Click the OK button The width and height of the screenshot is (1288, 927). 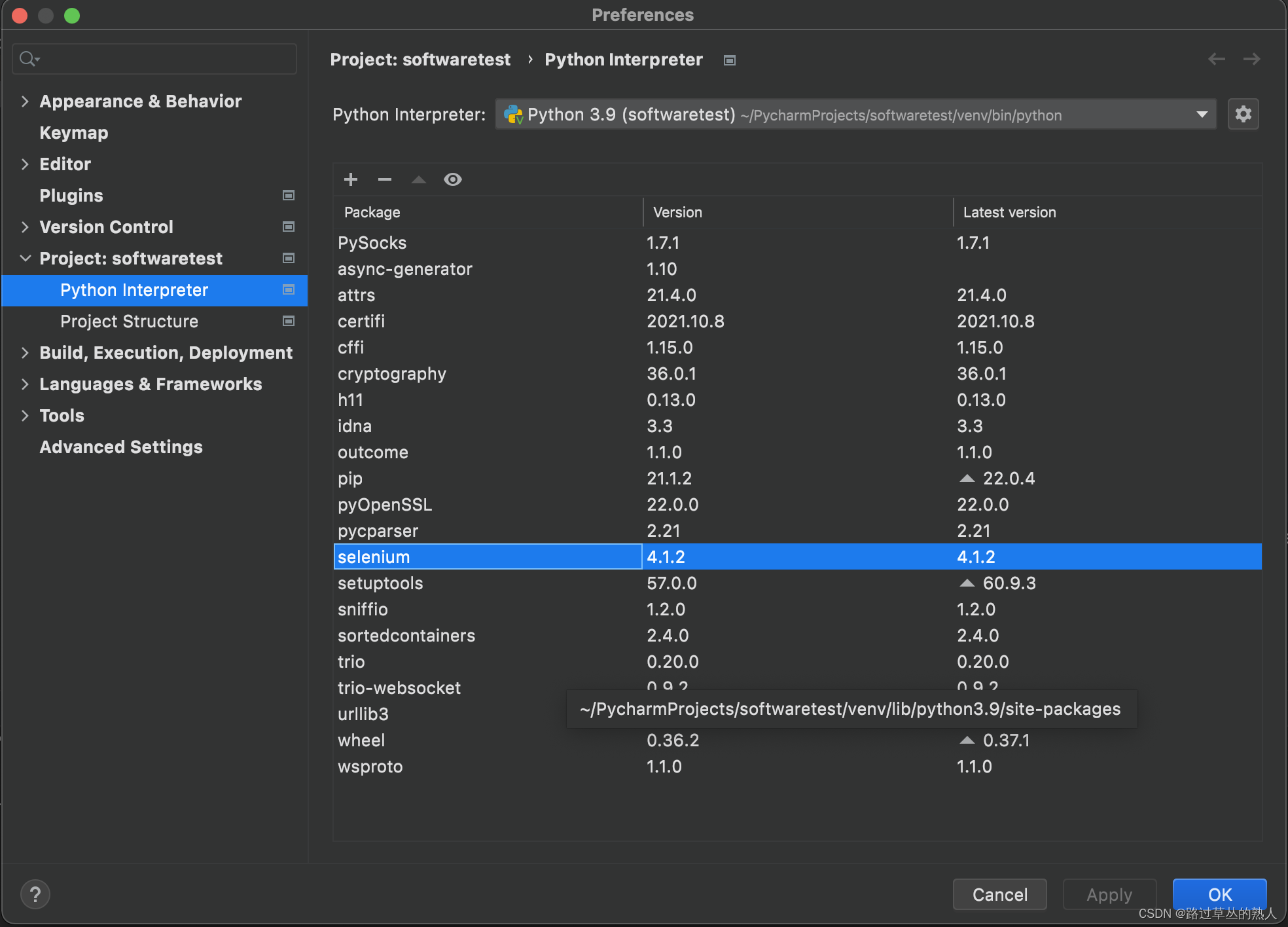[x=1220, y=894]
